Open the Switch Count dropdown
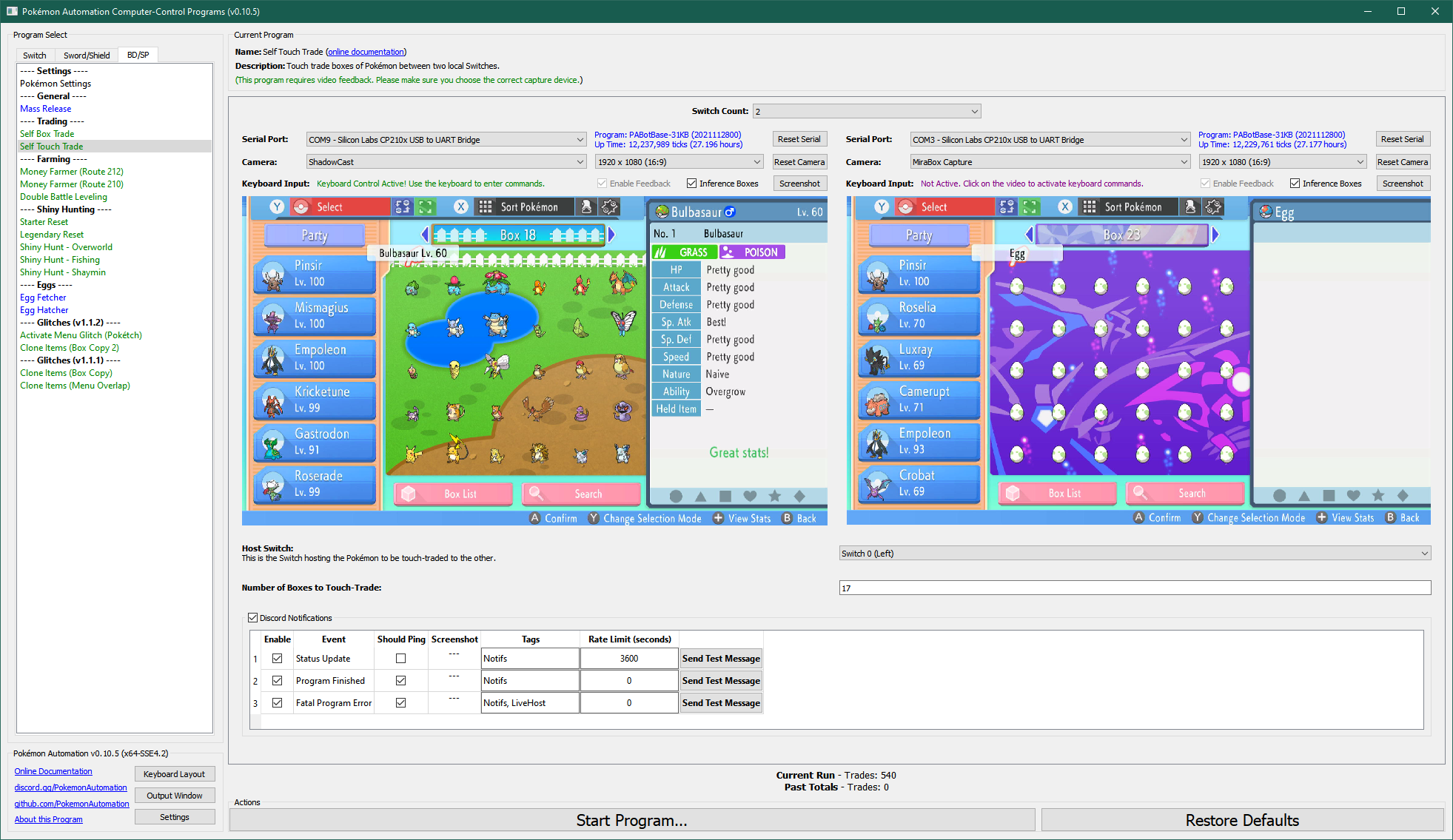1453x840 pixels. (867, 112)
